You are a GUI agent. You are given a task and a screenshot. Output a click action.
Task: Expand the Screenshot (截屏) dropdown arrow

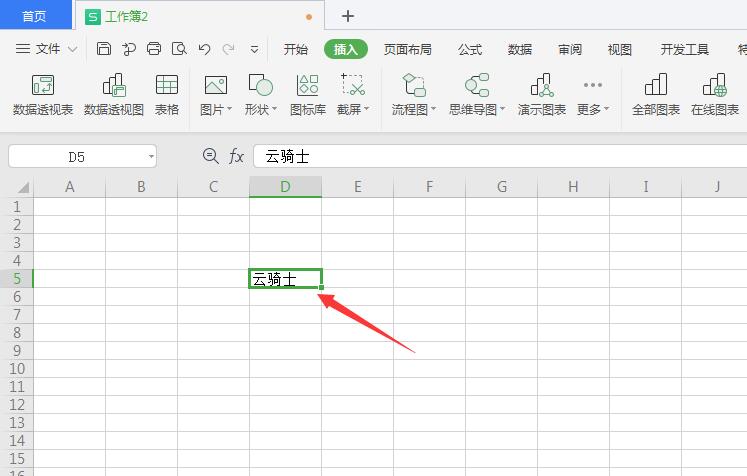pos(366,109)
